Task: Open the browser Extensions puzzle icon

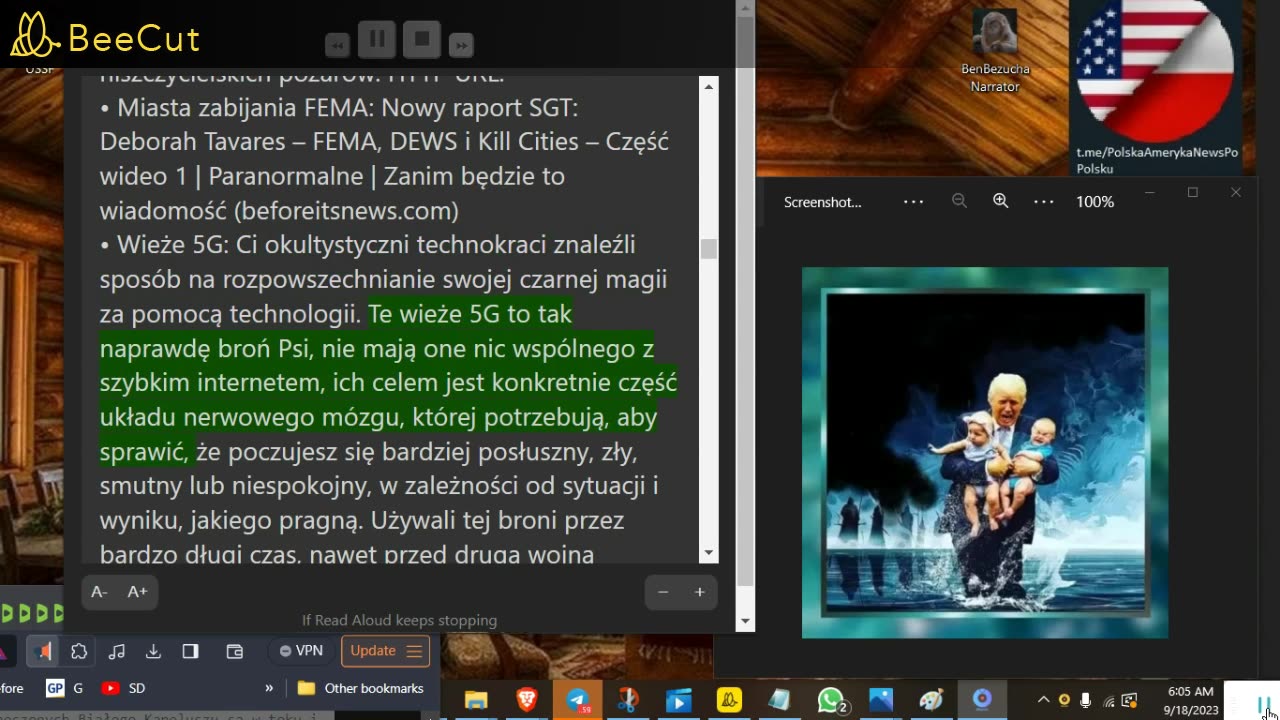Action: click(79, 651)
